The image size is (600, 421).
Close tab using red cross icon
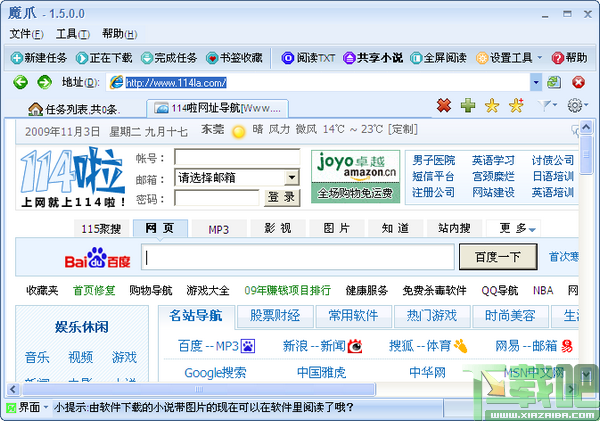444,105
